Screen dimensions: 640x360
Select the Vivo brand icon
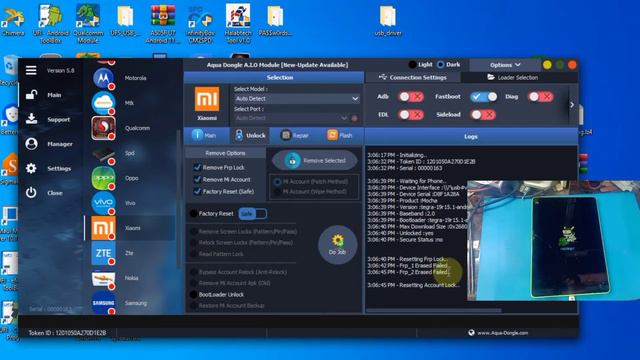pyautogui.click(x=103, y=203)
